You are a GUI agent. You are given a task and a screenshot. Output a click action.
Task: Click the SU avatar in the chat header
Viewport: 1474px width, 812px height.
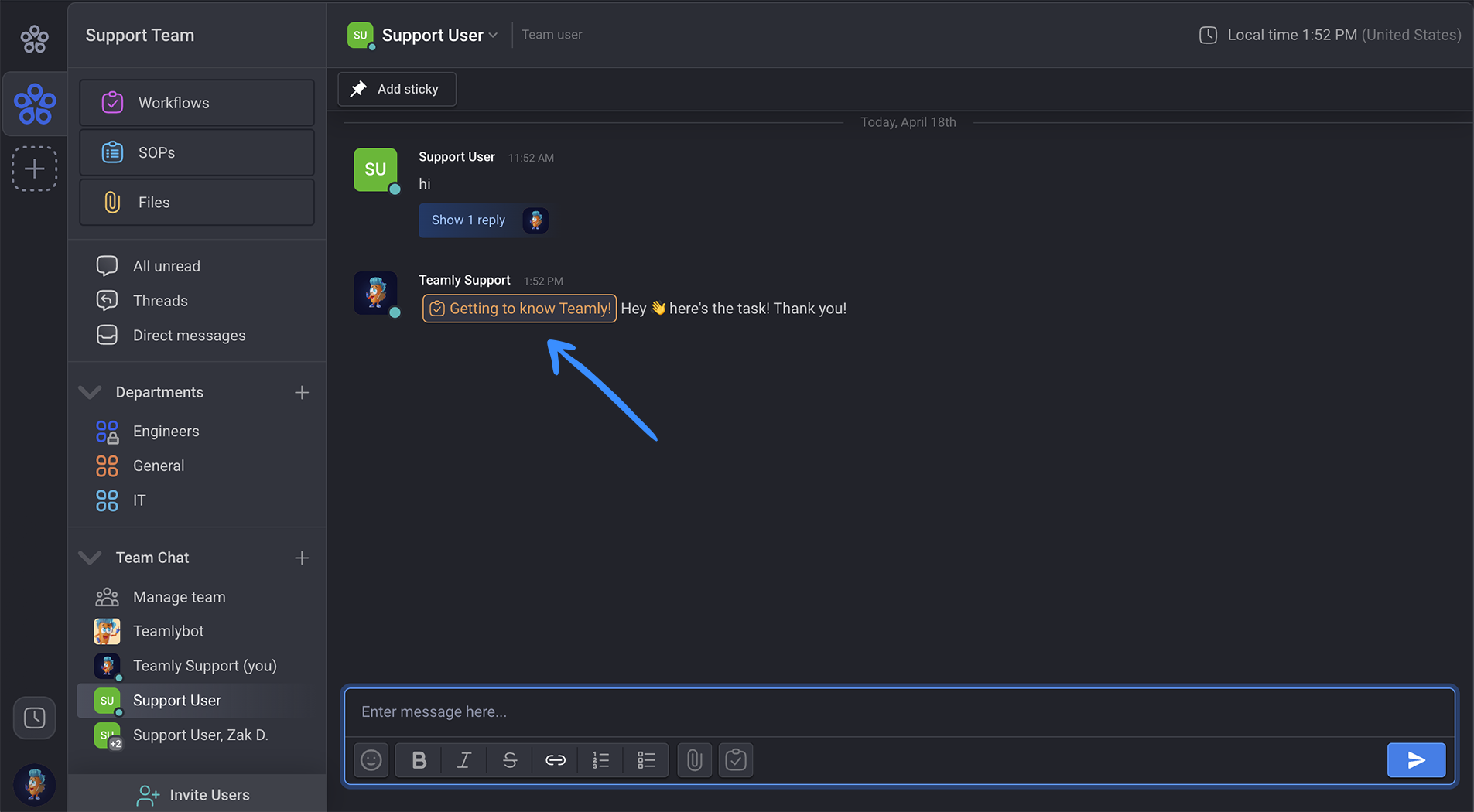361,36
